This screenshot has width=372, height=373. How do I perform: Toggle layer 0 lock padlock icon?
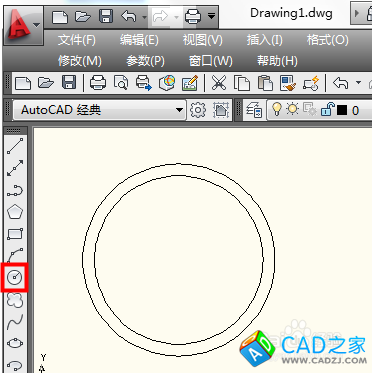(x=327, y=109)
